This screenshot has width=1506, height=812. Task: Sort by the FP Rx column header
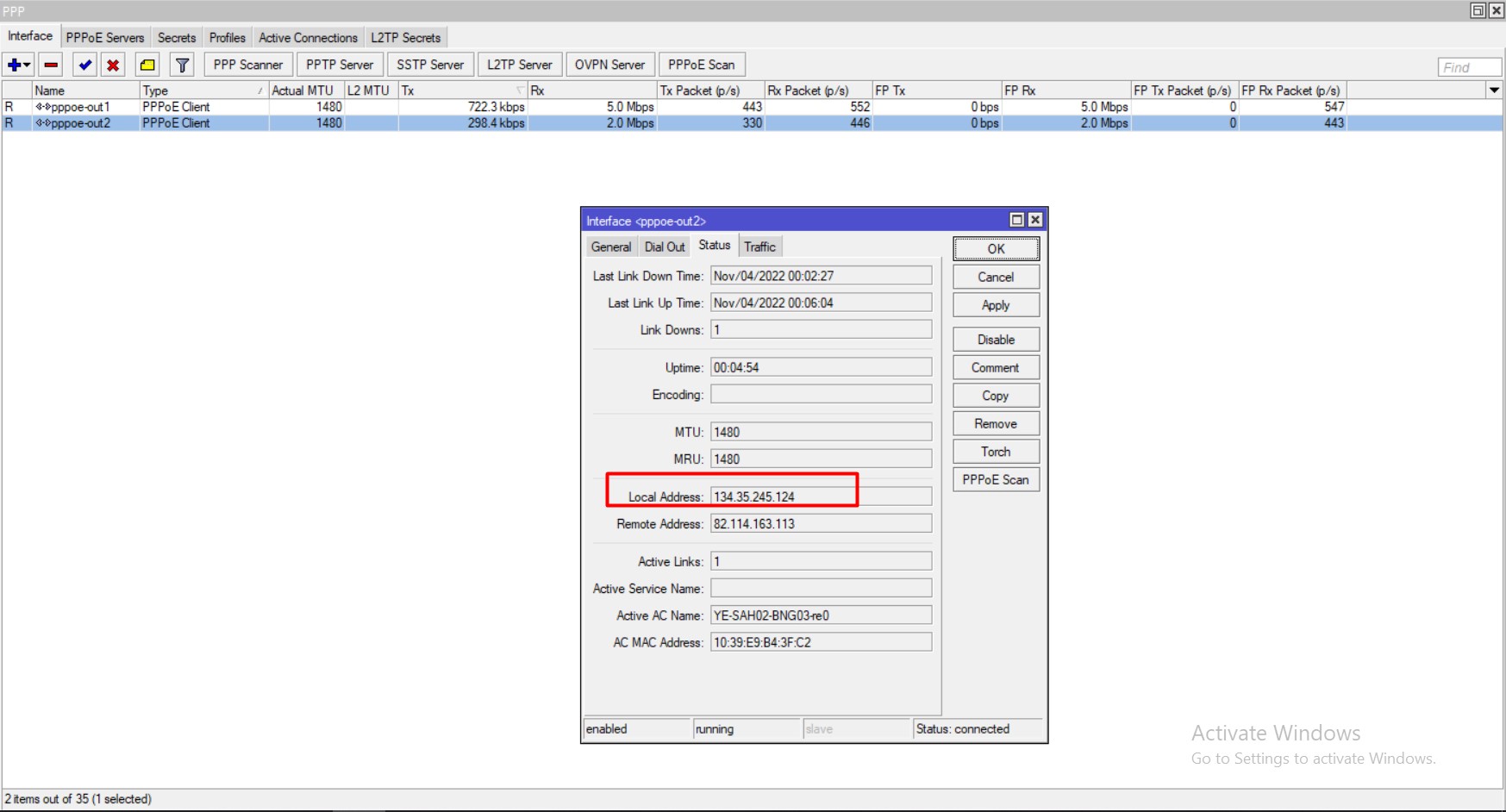coord(1066,91)
